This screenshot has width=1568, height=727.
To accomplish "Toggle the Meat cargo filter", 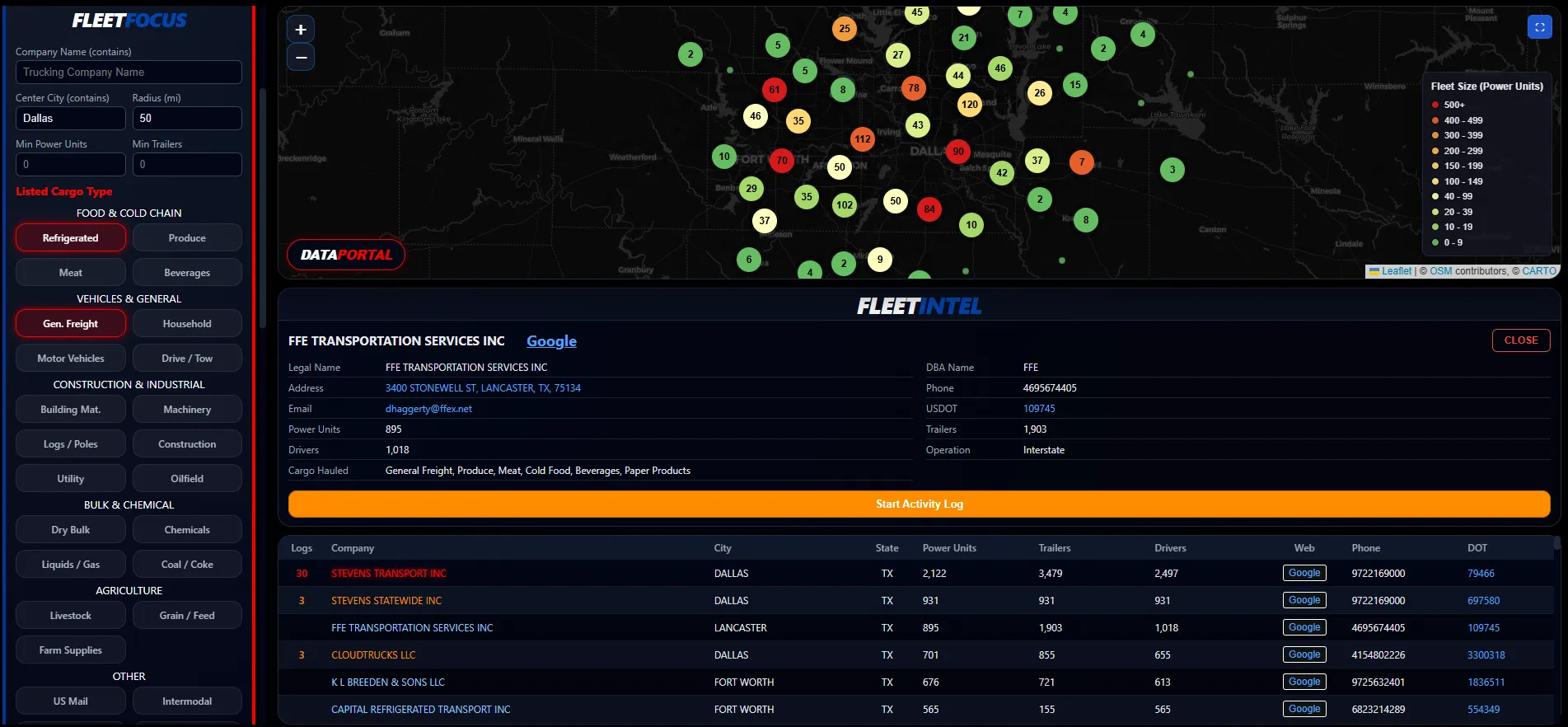I will [x=71, y=273].
